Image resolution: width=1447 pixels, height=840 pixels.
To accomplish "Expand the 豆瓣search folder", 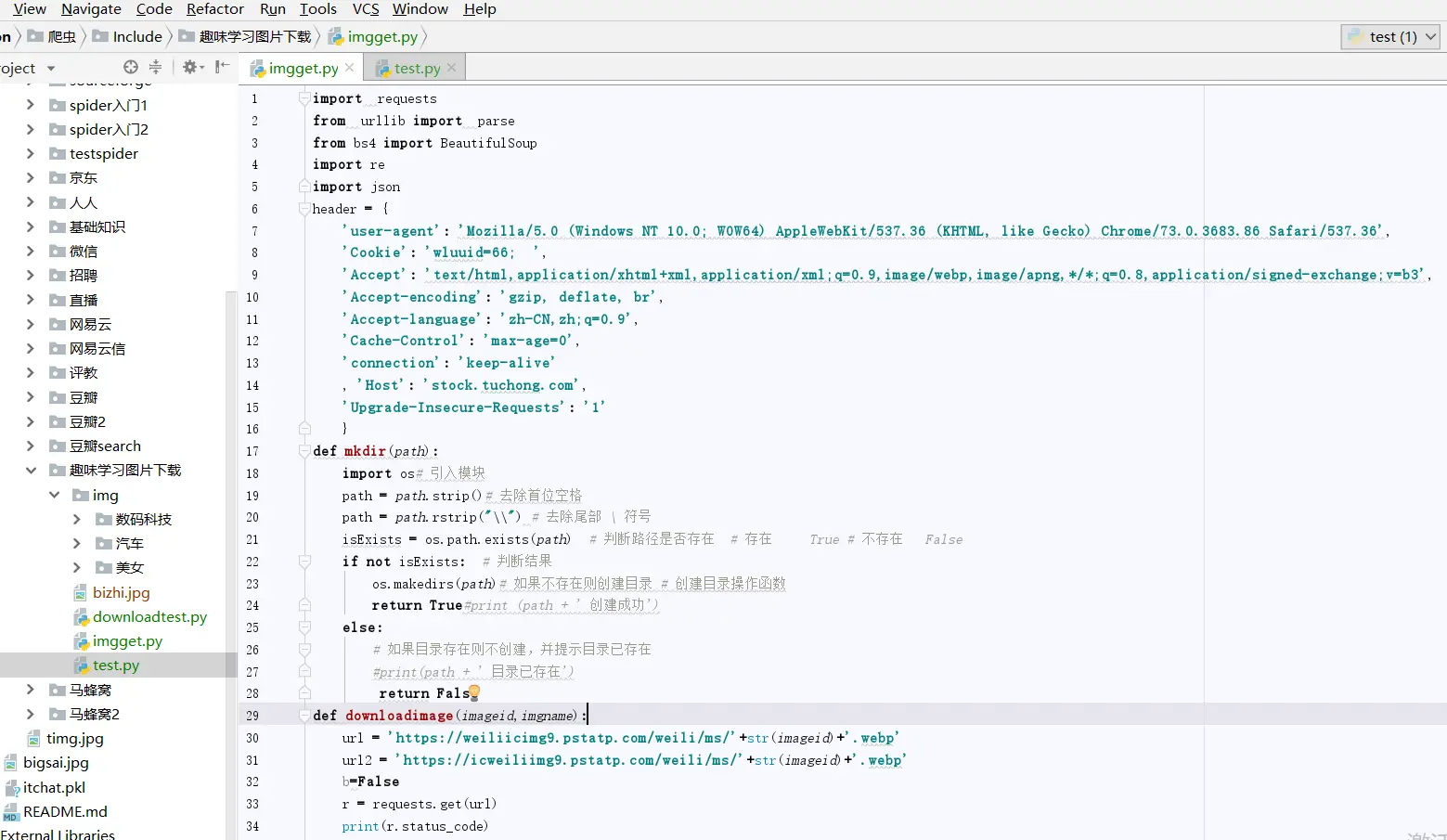I will [x=31, y=446].
